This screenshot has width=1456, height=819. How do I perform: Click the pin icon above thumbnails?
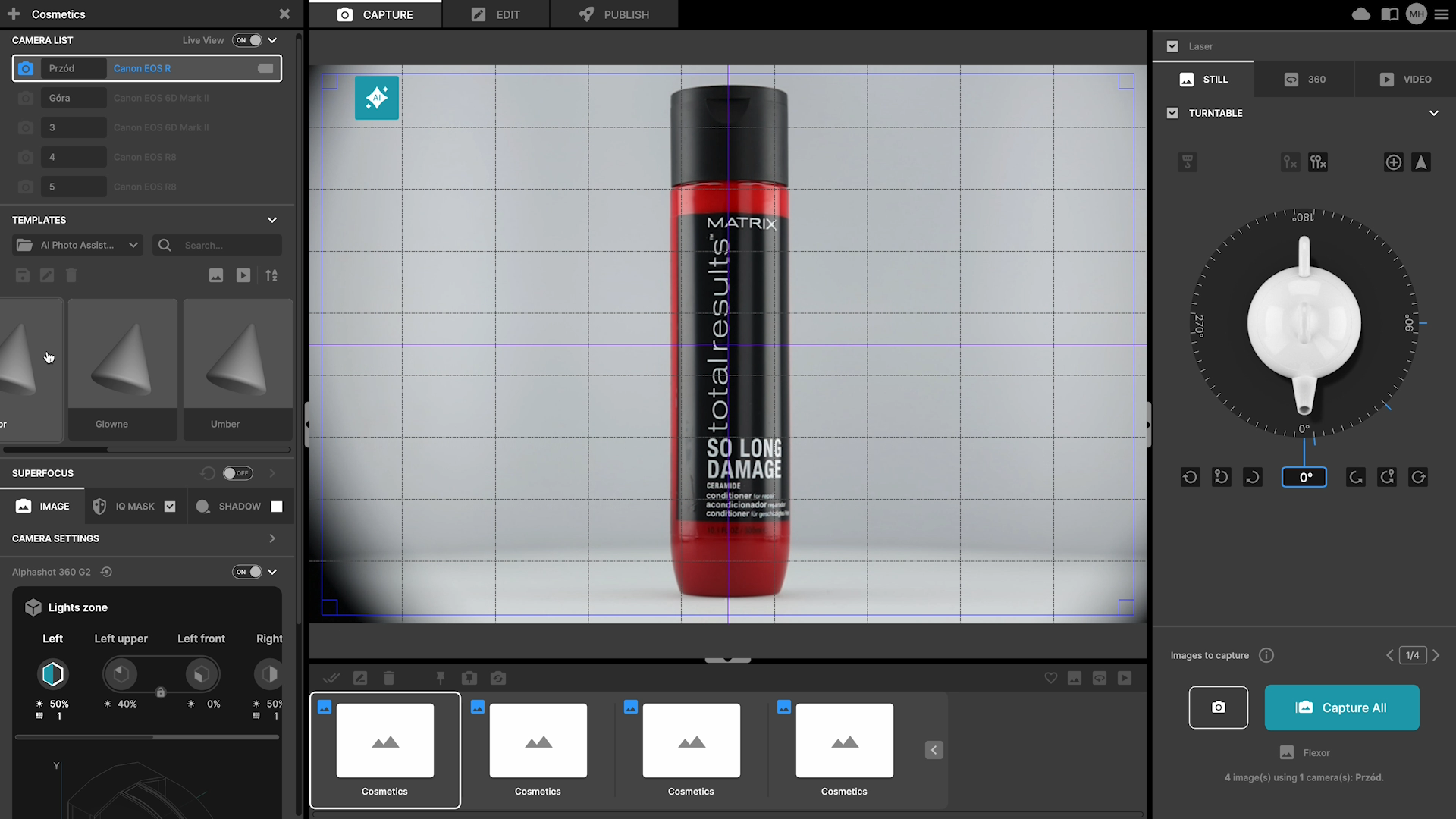(x=440, y=678)
